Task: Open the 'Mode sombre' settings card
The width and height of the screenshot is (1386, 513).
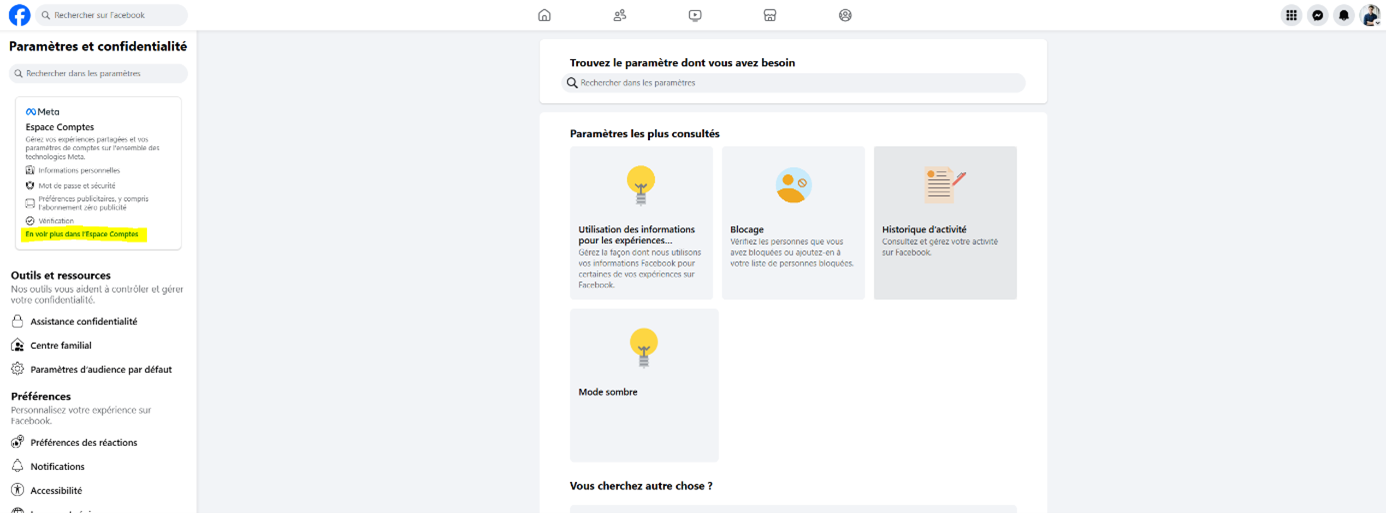Action: pyautogui.click(x=644, y=385)
